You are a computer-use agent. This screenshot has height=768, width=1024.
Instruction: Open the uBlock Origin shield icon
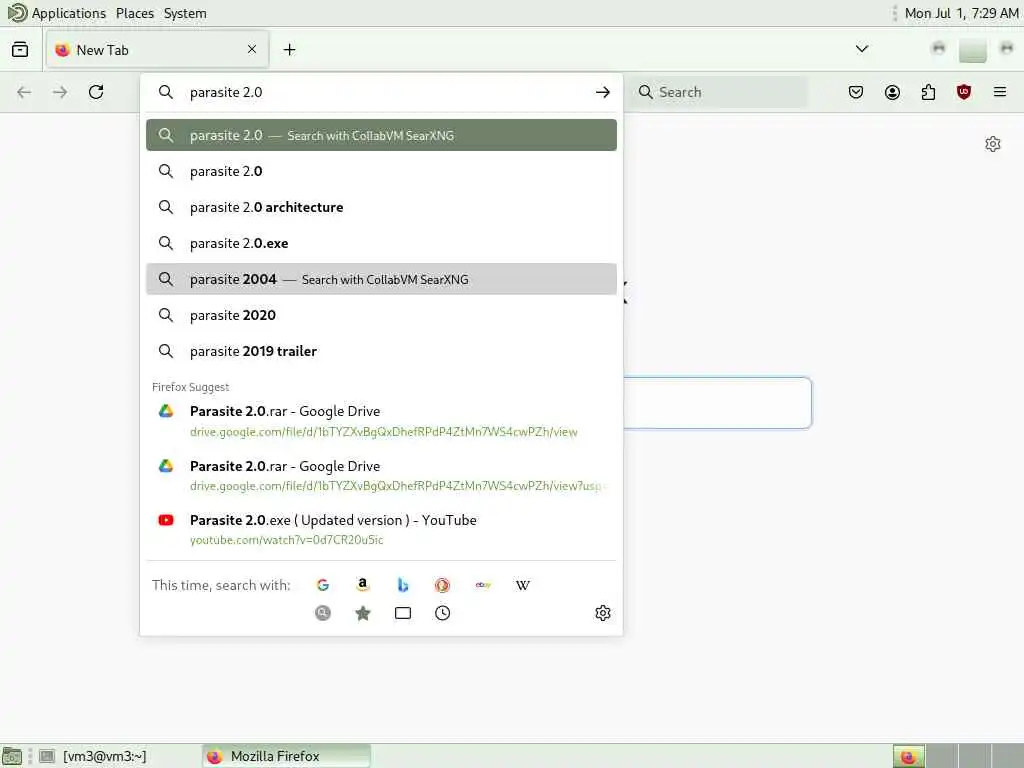click(x=964, y=92)
